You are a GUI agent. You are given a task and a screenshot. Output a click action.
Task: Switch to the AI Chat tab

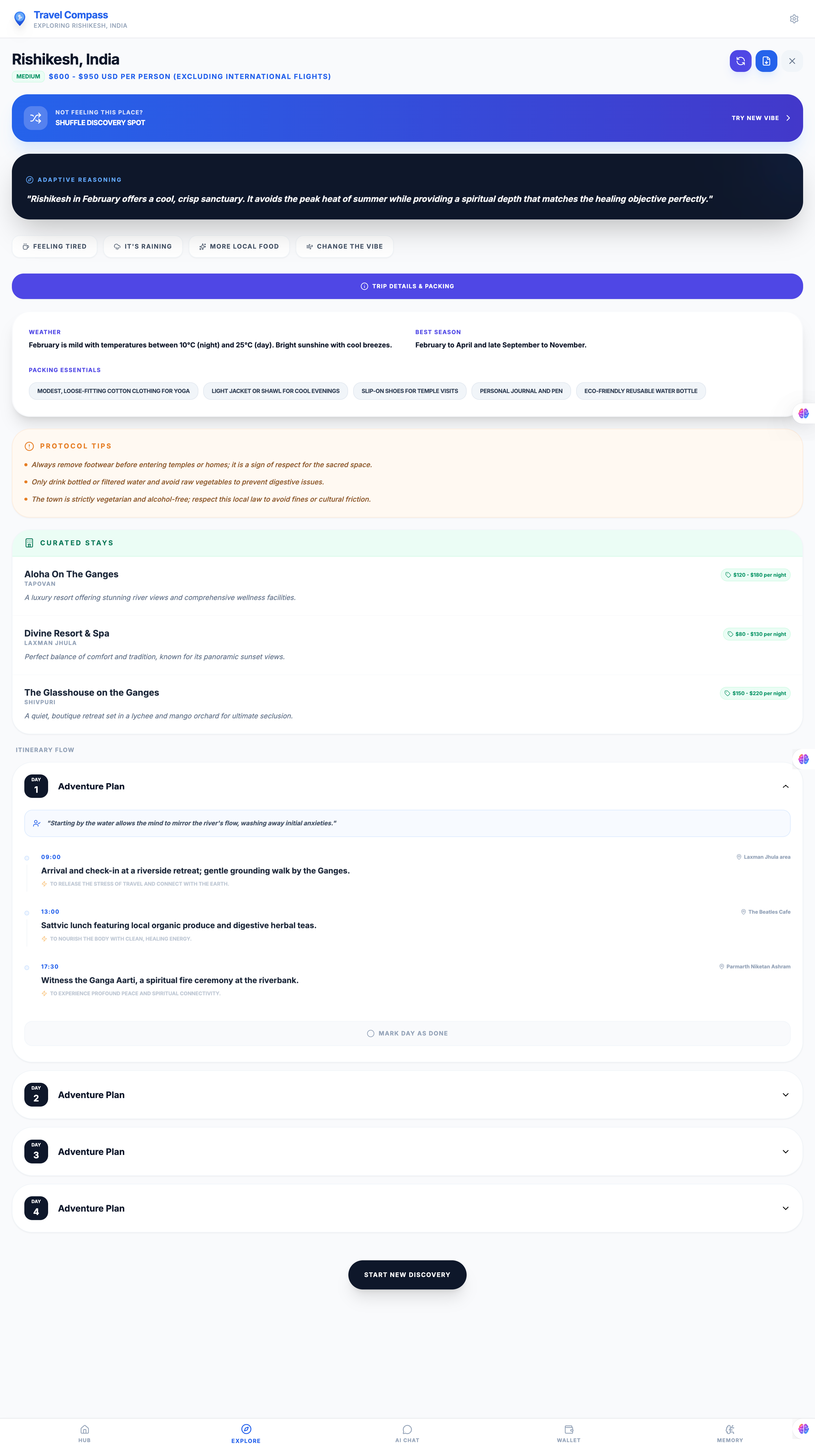point(407,1433)
